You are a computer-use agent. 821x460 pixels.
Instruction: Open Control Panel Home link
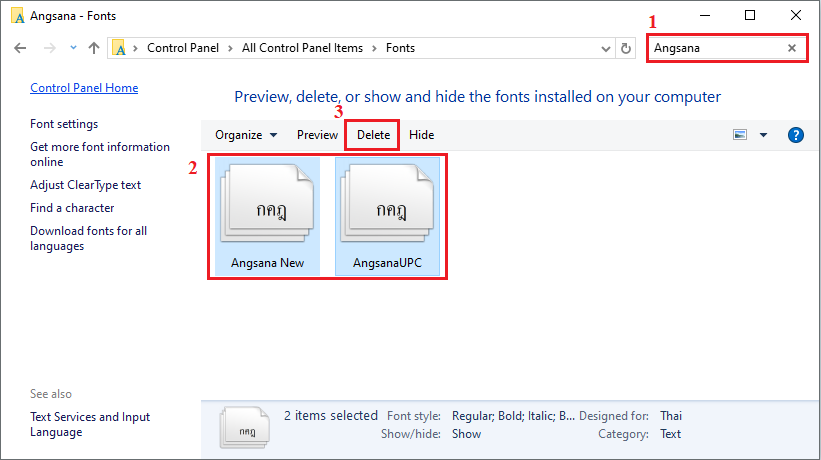[84, 88]
